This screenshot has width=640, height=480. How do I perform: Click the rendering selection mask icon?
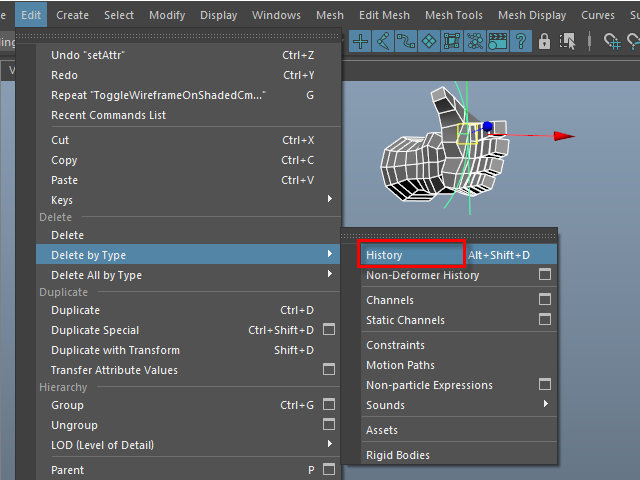point(497,41)
